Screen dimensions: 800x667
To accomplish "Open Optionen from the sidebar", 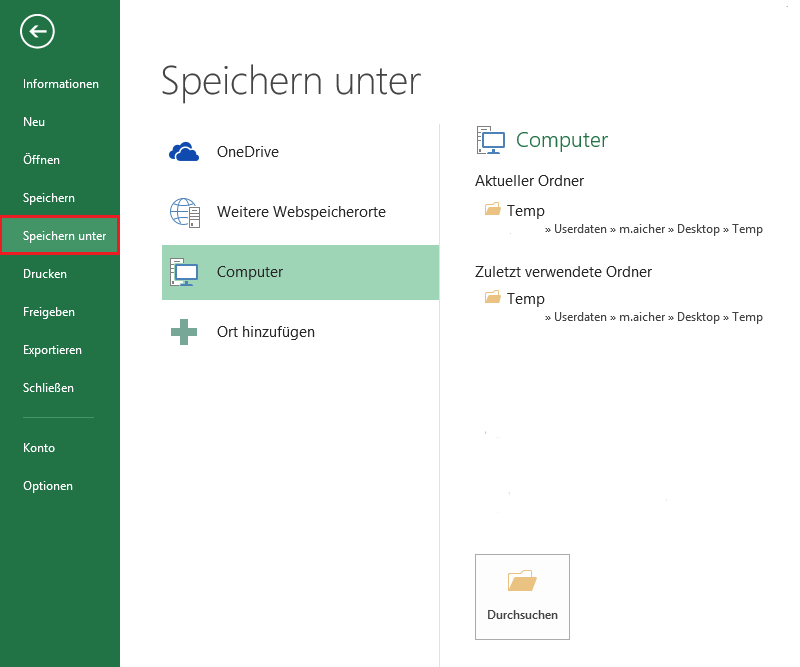I will coord(48,486).
